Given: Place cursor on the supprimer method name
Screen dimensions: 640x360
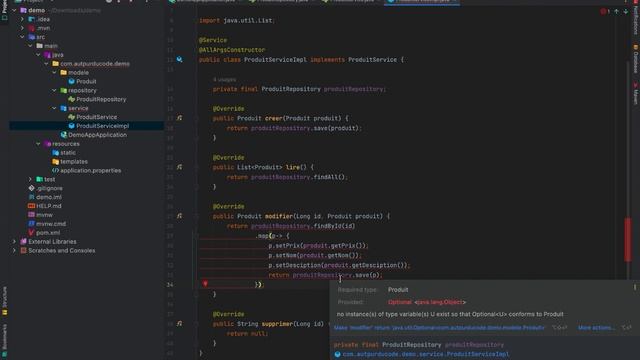Looking at the screenshot, I should click(x=277, y=324).
